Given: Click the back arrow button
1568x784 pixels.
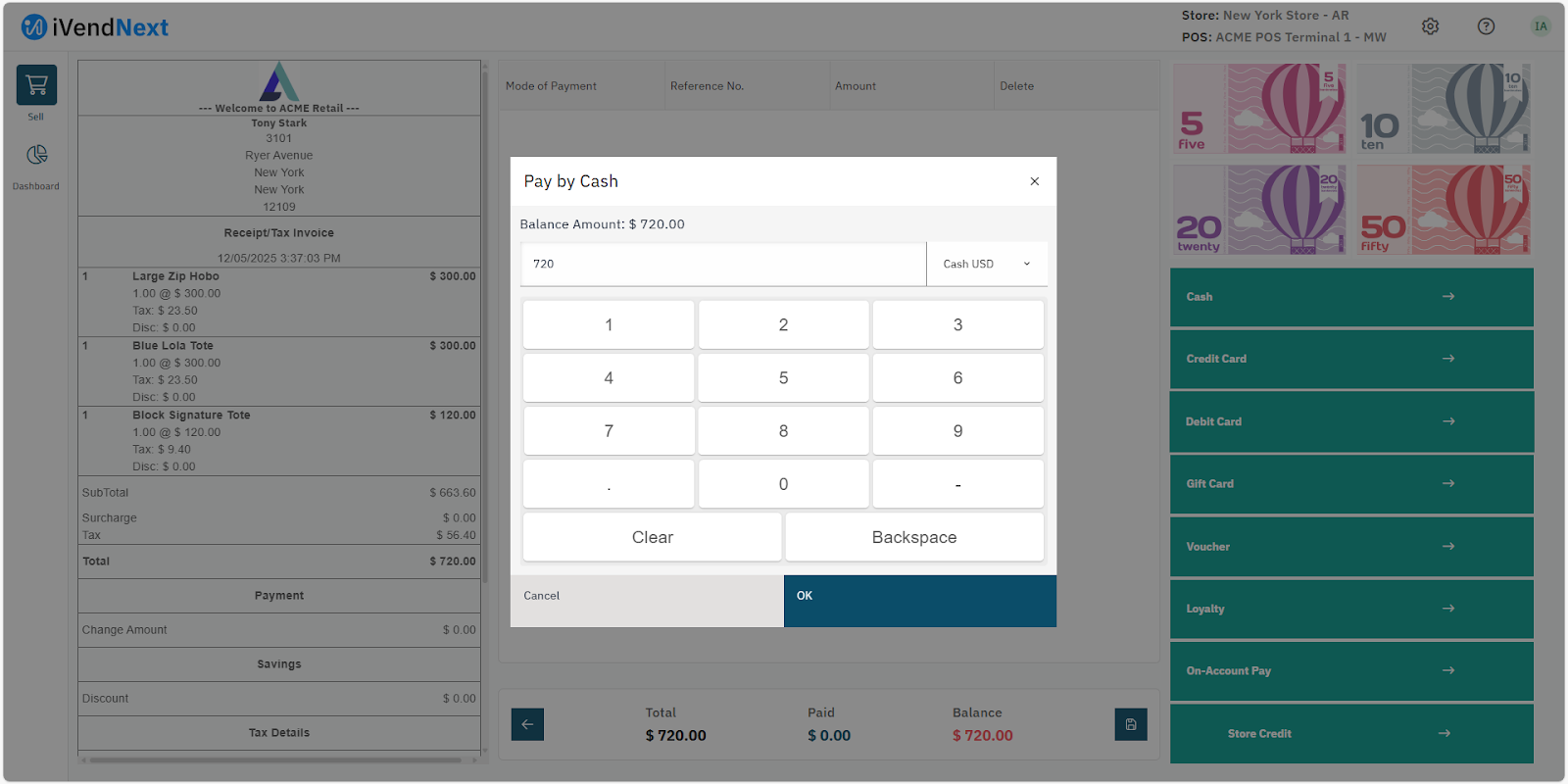Looking at the screenshot, I should point(527,724).
